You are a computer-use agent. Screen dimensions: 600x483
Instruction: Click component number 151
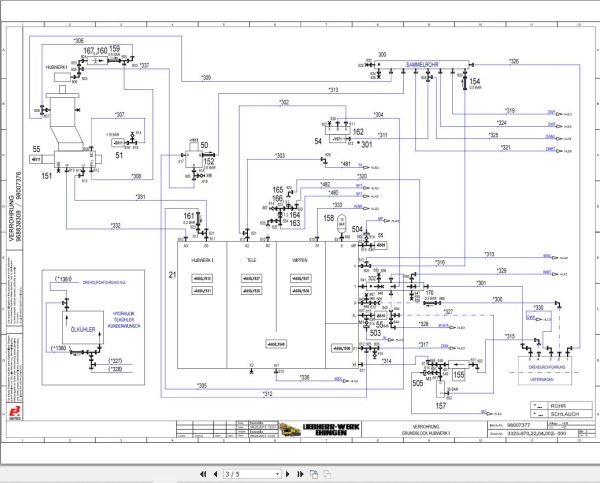coord(47,176)
